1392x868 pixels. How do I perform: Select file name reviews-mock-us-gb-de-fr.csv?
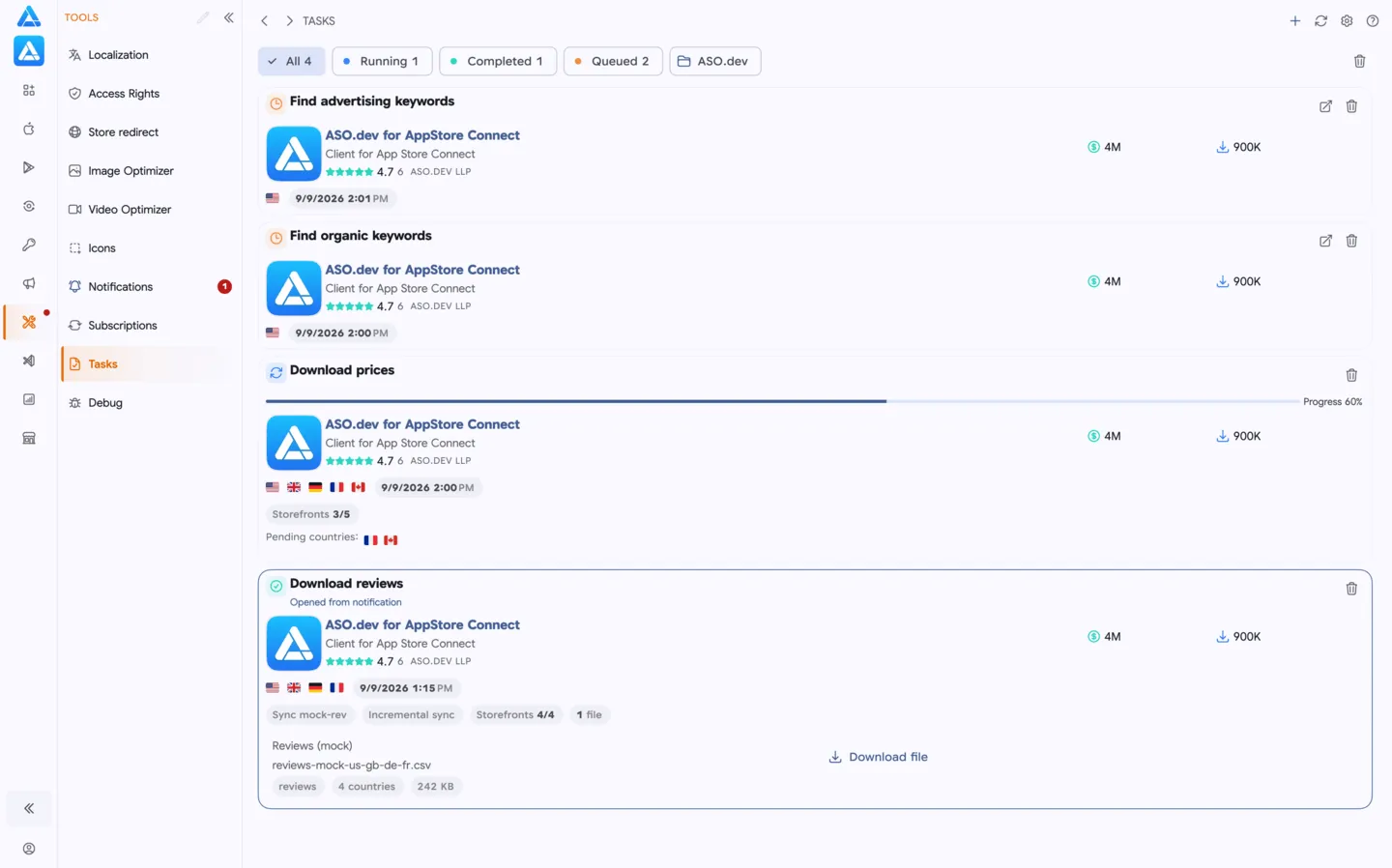pos(352,766)
